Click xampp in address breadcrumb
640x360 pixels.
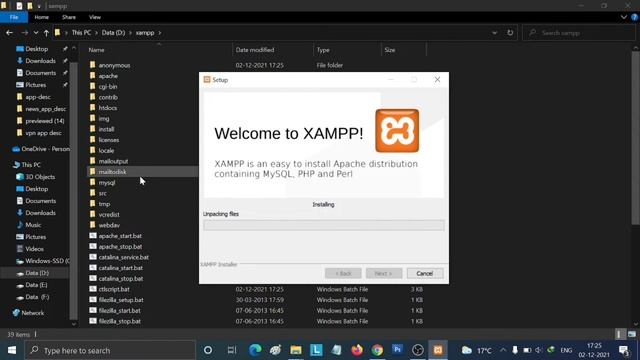(x=145, y=33)
